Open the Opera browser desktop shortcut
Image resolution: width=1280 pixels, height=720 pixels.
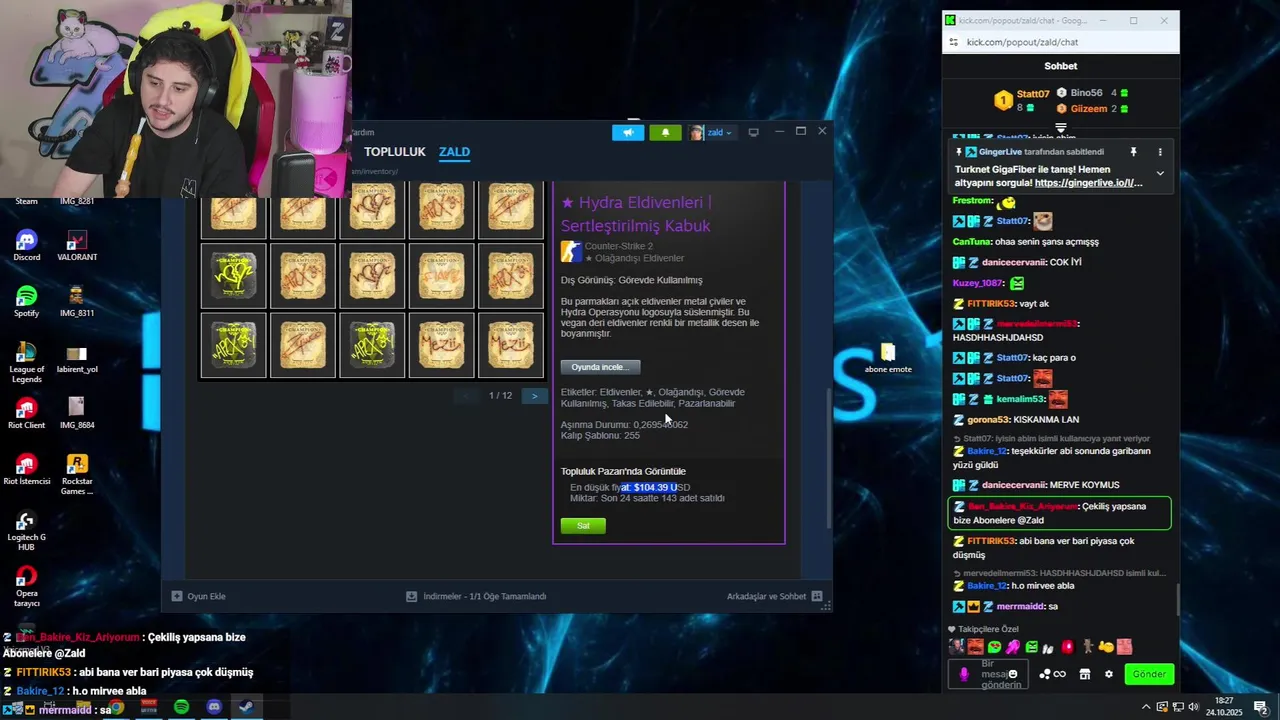(x=27, y=586)
